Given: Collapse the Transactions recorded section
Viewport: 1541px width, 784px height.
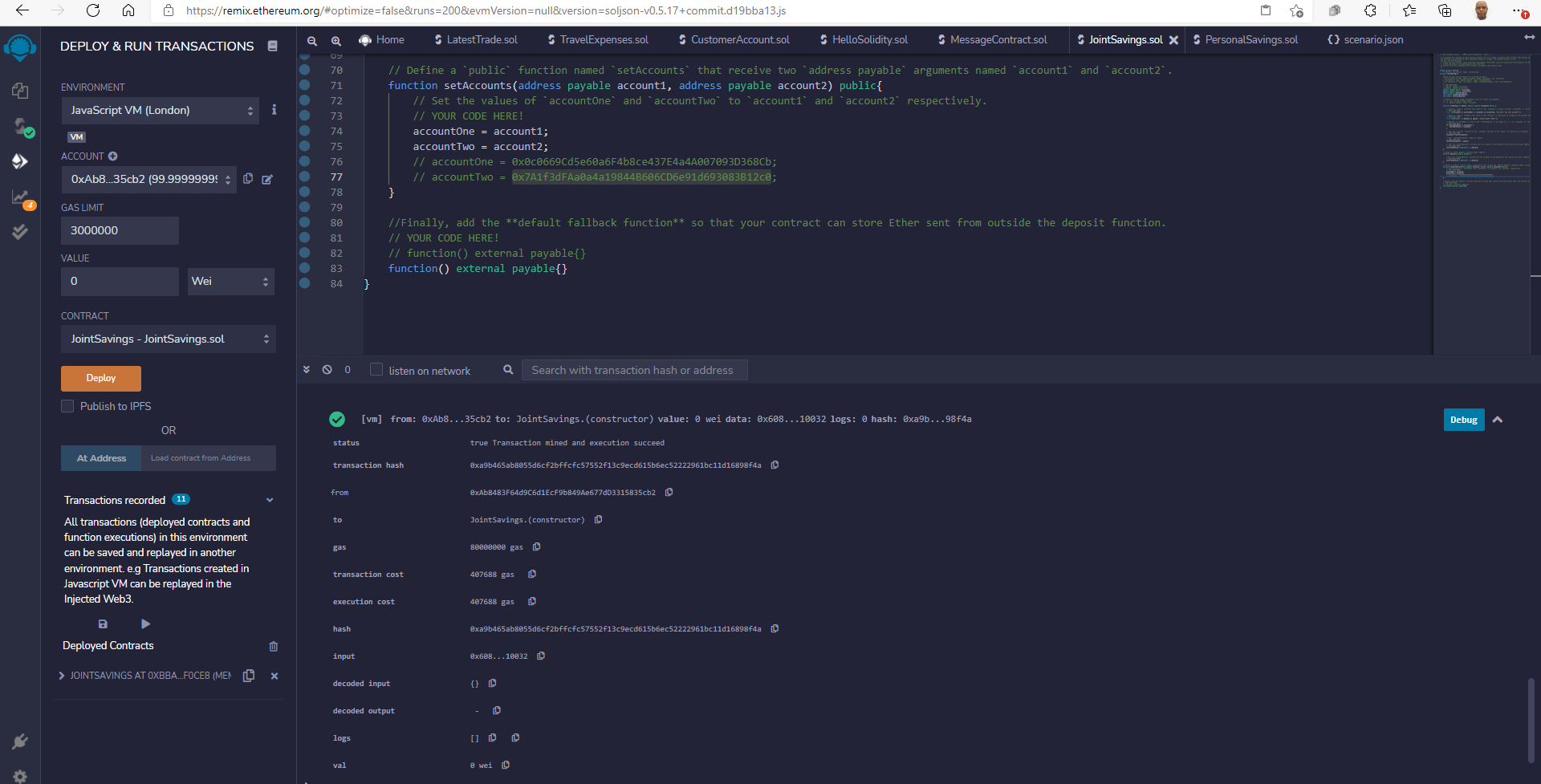Looking at the screenshot, I should (270, 500).
